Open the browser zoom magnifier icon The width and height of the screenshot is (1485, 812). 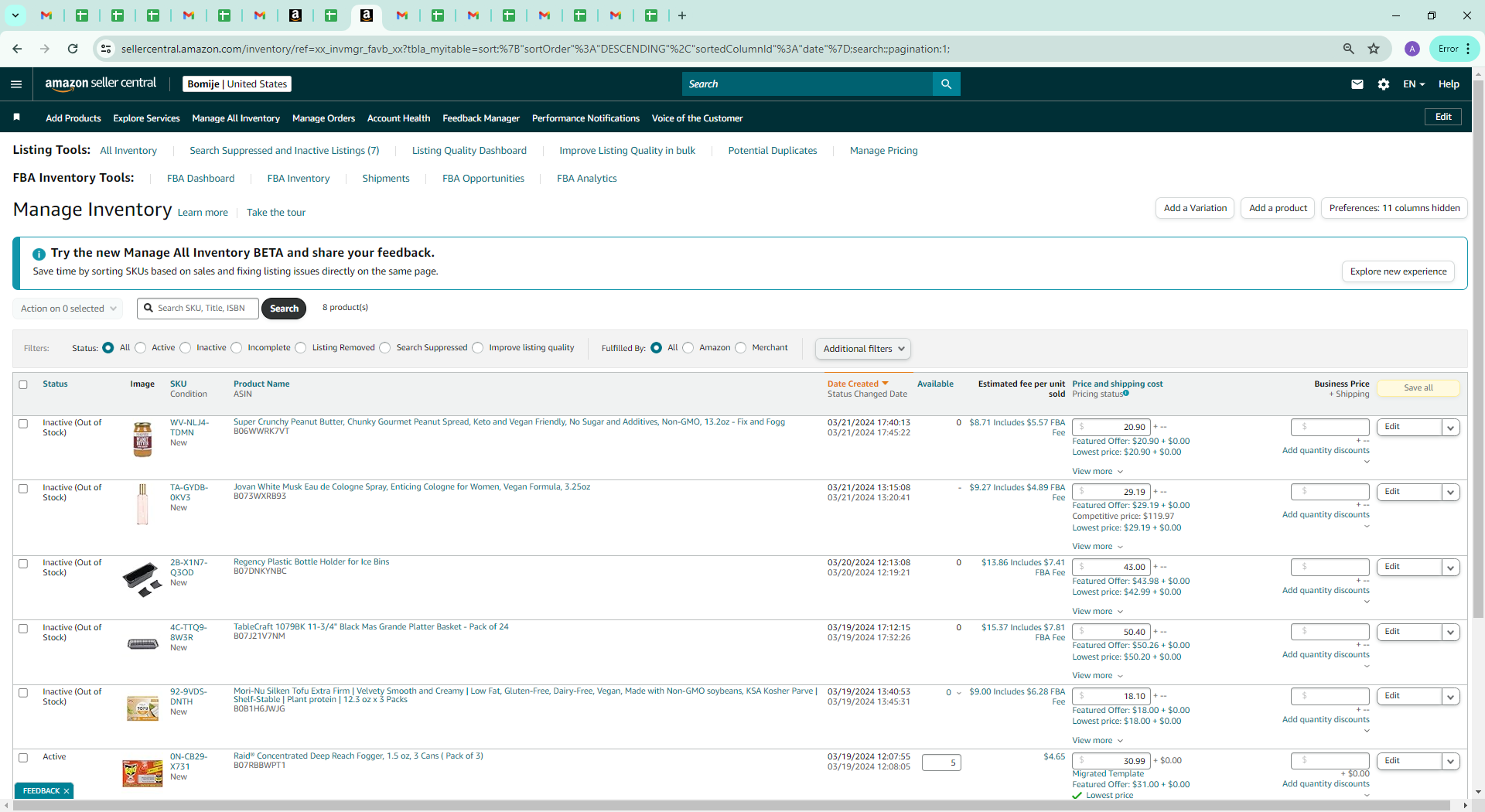click(1348, 49)
